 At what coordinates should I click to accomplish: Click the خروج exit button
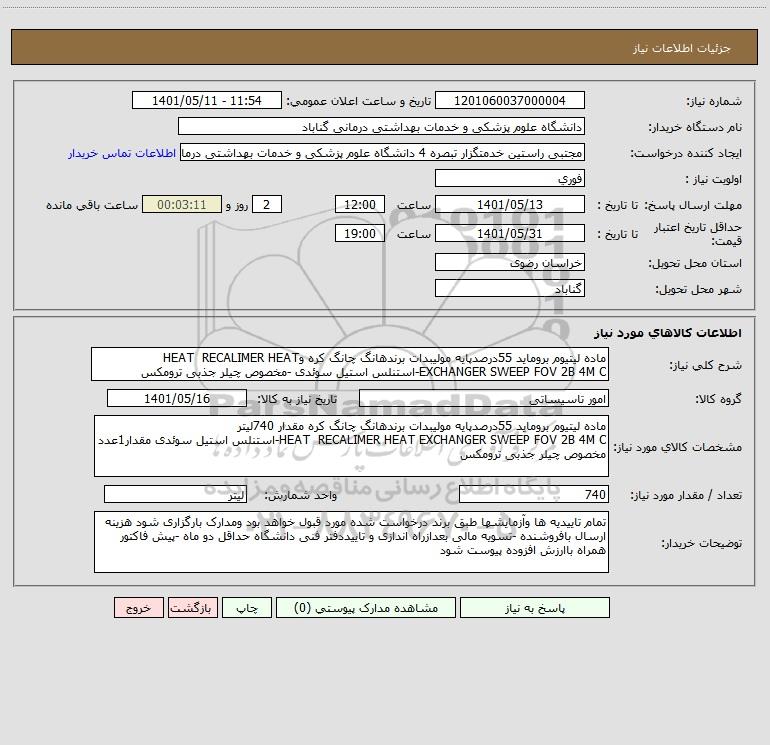138,608
